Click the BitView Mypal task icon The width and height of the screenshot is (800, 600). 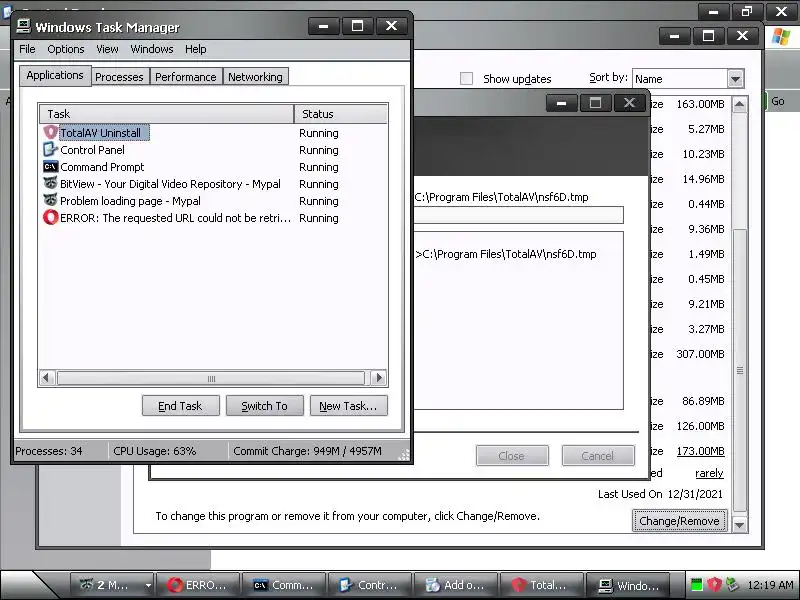(50, 183)
